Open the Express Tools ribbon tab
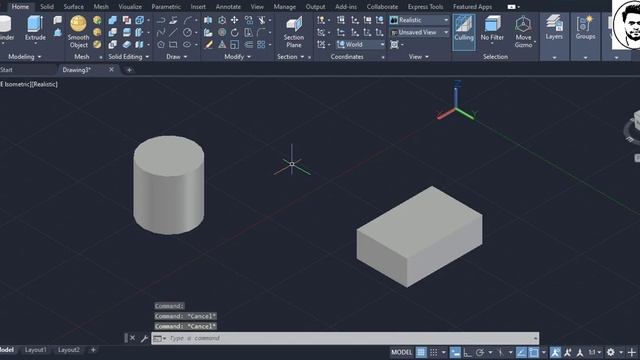 click(425, 7)
